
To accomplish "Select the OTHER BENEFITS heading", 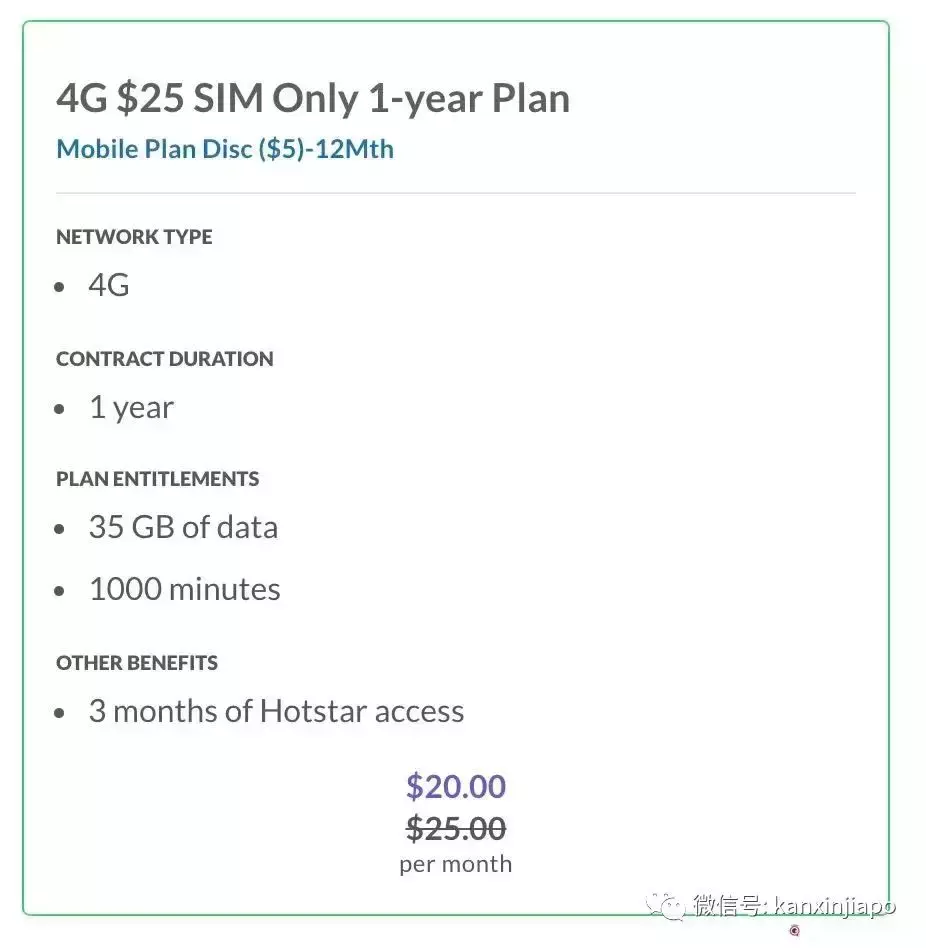I will point(137,663).
